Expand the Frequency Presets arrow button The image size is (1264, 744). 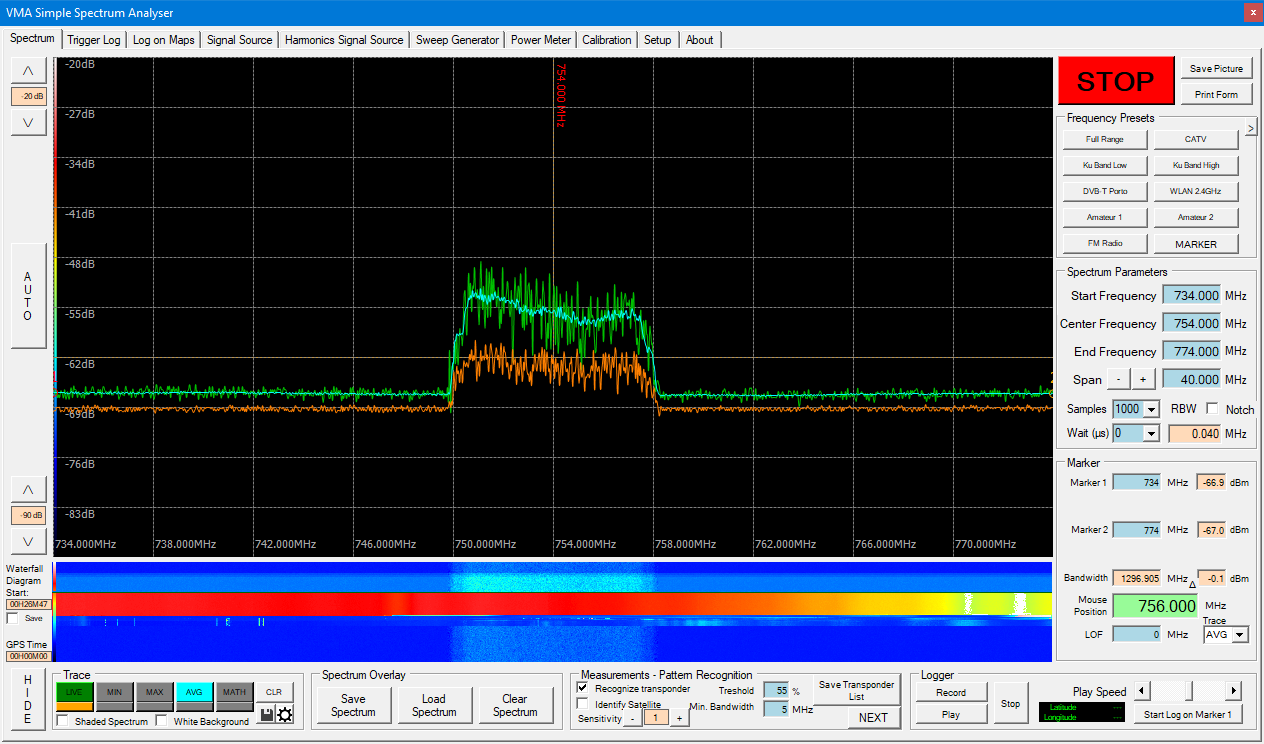pos(1250,128)
